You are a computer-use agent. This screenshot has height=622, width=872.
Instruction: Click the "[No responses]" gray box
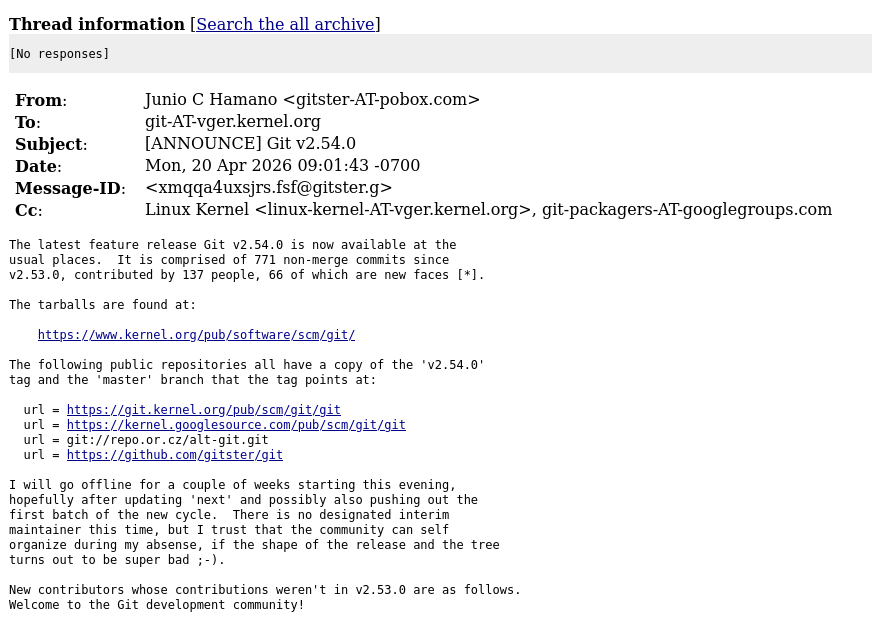click(x=440, y=54)
